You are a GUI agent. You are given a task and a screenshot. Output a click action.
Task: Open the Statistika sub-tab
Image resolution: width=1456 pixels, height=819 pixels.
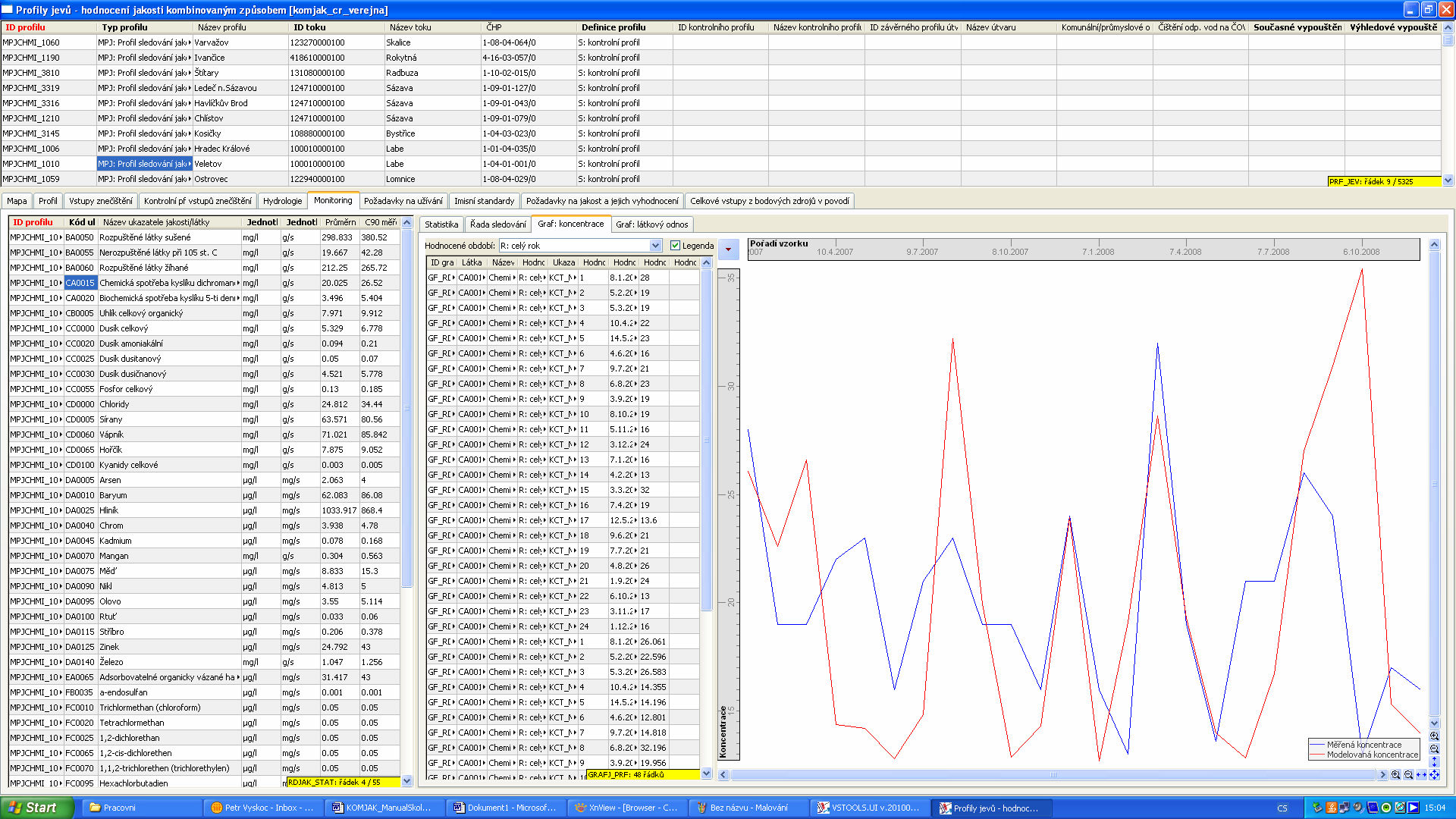441,224
